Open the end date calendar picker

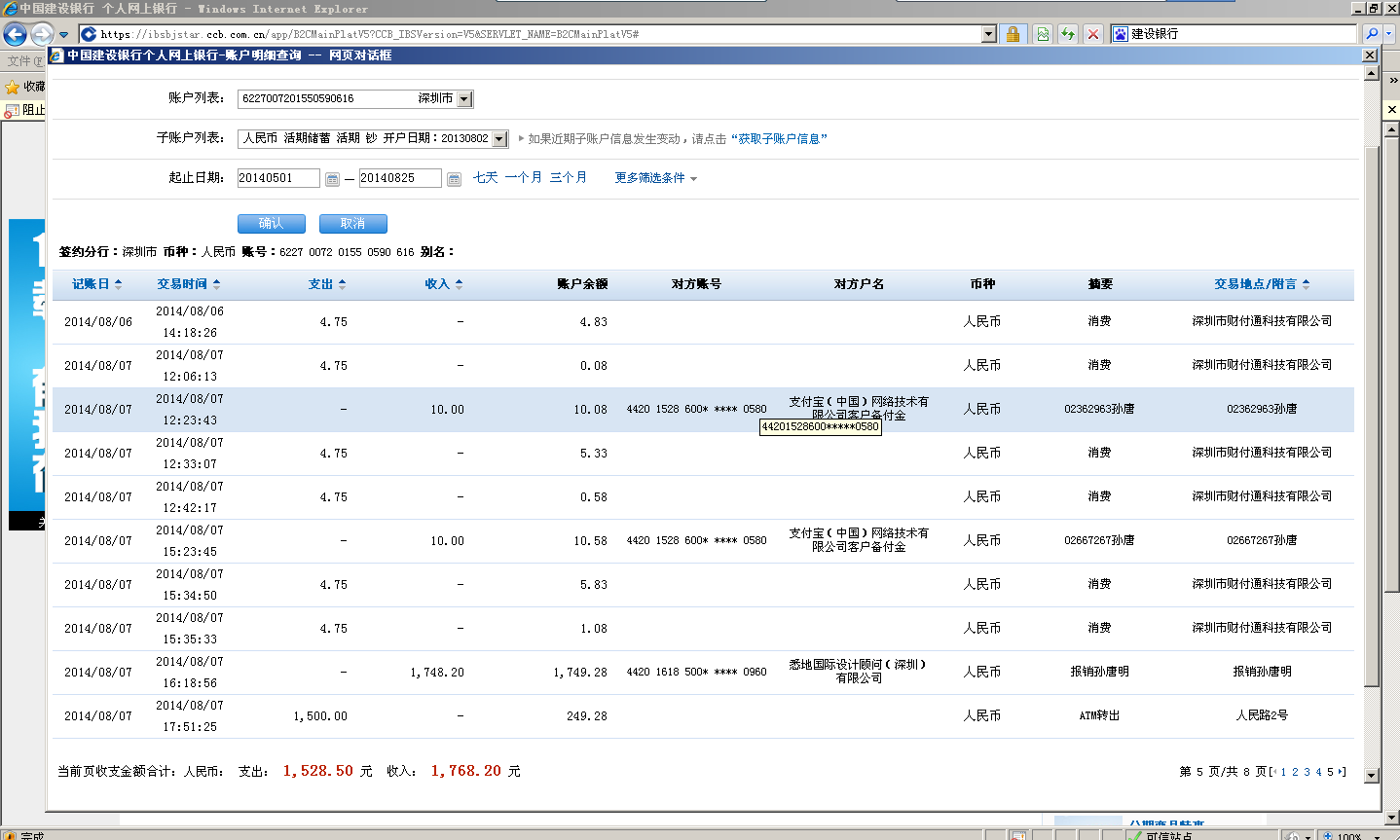click(x=454, y=179)
